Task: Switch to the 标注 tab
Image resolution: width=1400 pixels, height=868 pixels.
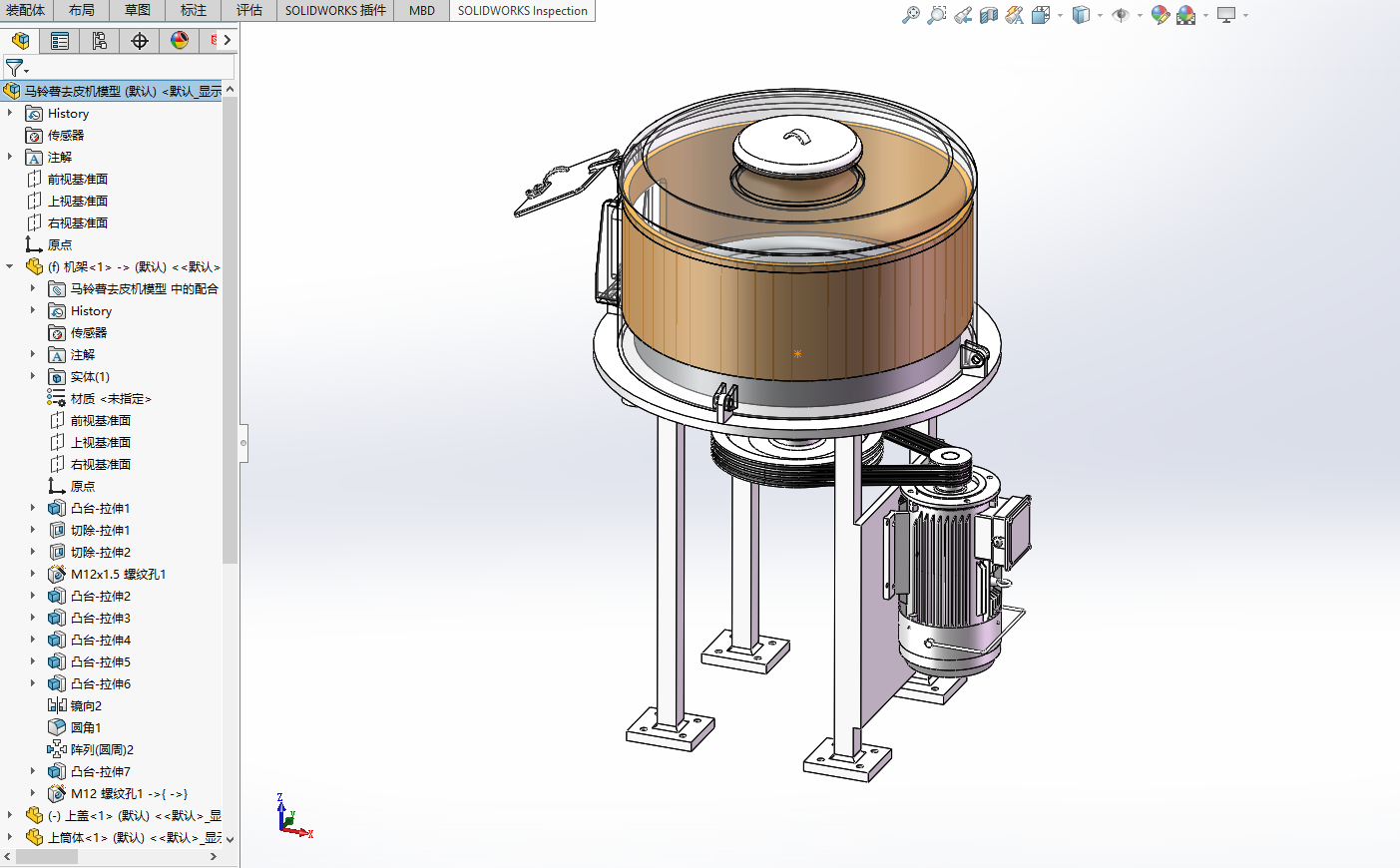Action: [194, 10]
